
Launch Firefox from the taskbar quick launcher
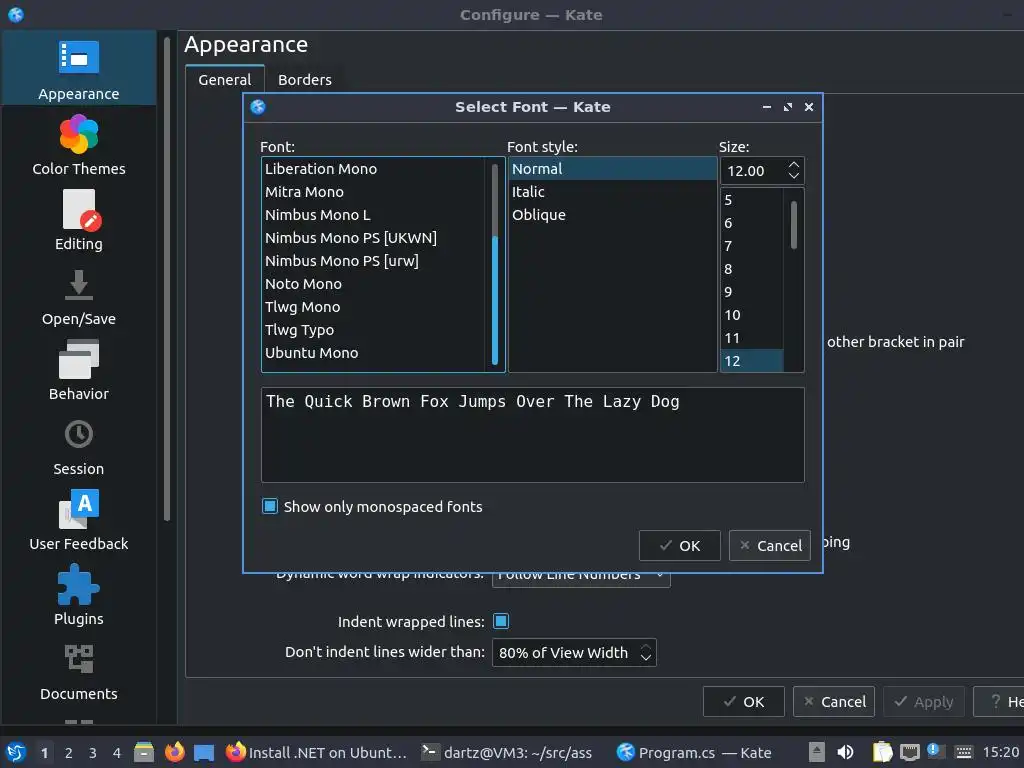click(174, 752)
